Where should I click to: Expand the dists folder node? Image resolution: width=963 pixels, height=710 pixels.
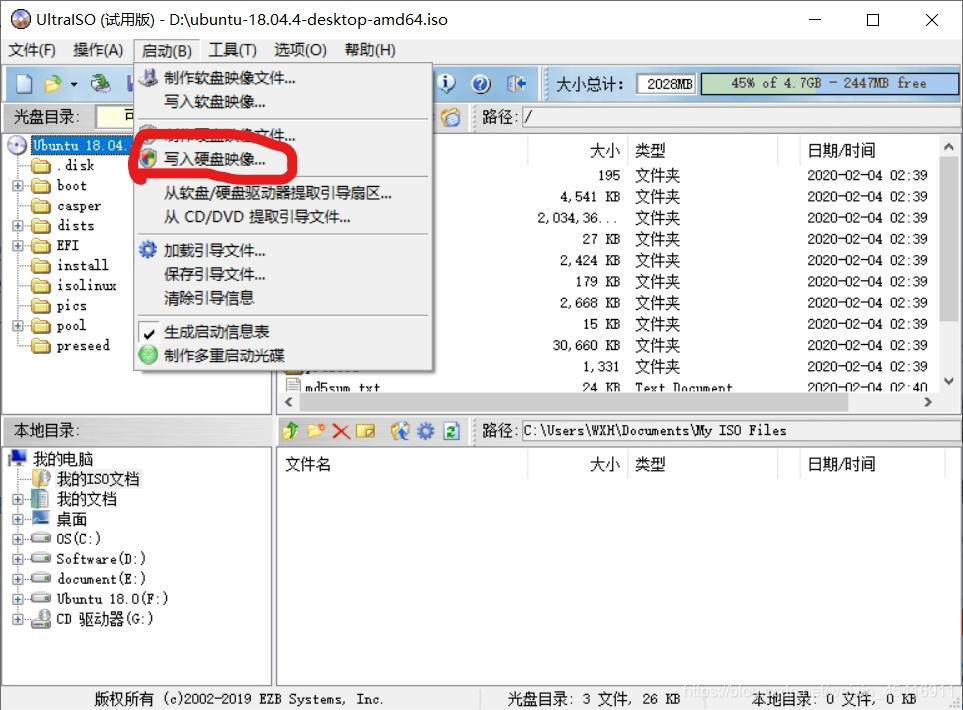[x=18, y=225]
